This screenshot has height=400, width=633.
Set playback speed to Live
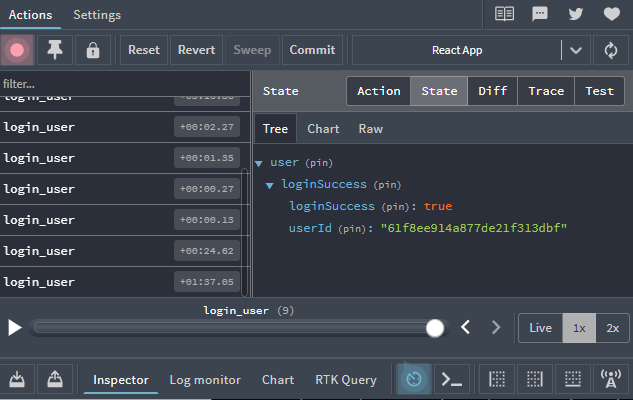541,328
